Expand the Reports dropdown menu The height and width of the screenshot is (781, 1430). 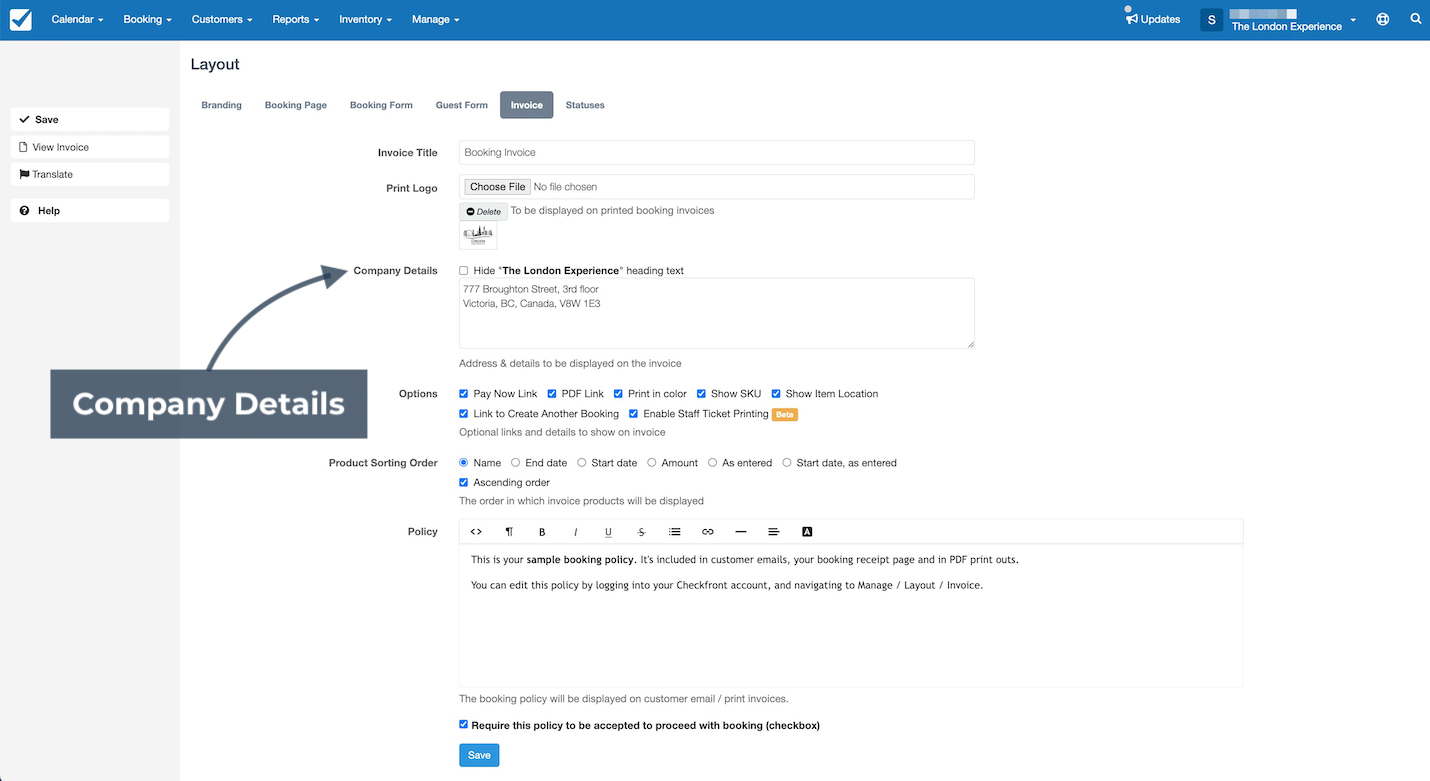(296, 19)
